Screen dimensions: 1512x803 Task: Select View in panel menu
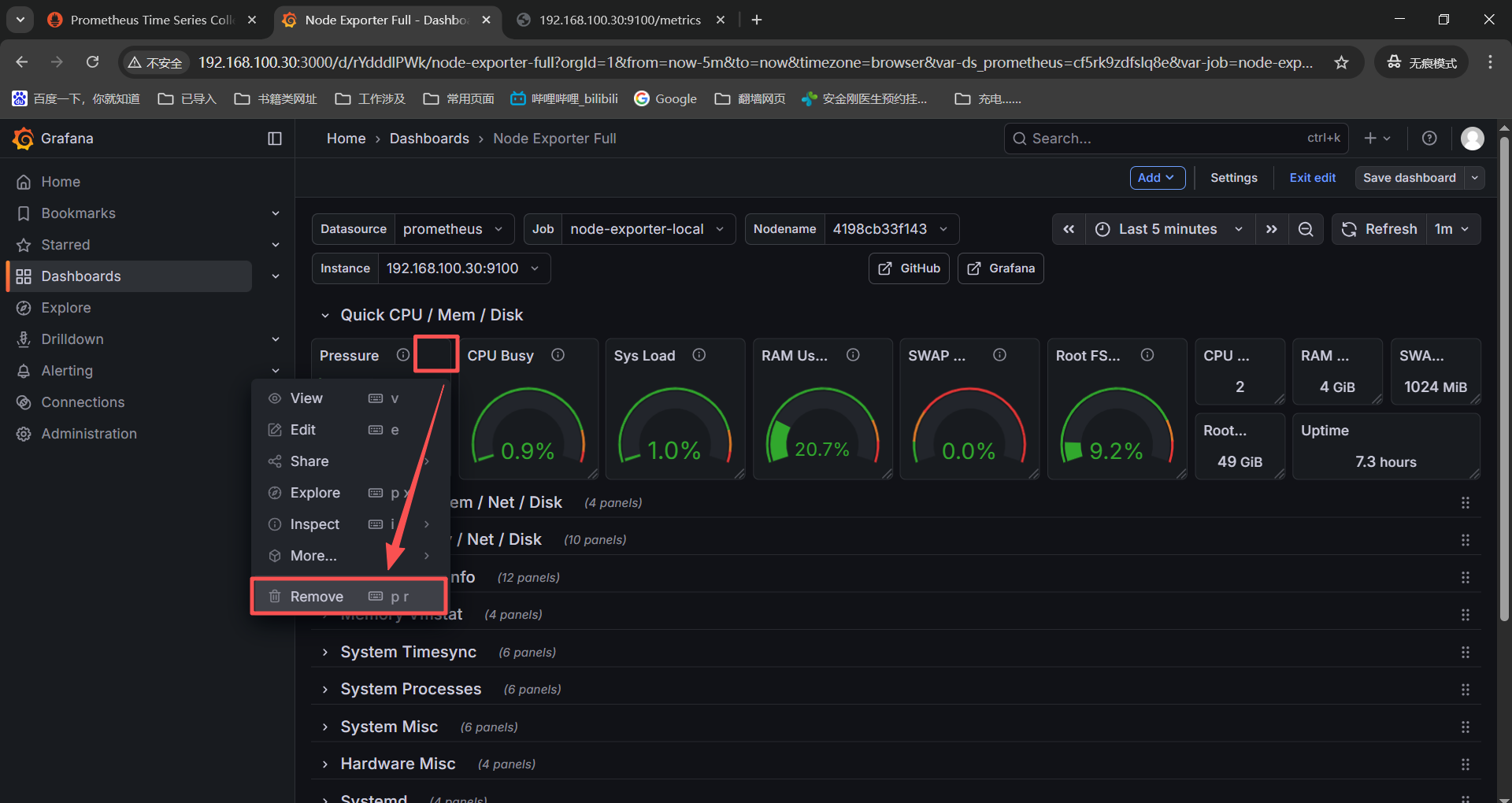[x=350, y=398]
